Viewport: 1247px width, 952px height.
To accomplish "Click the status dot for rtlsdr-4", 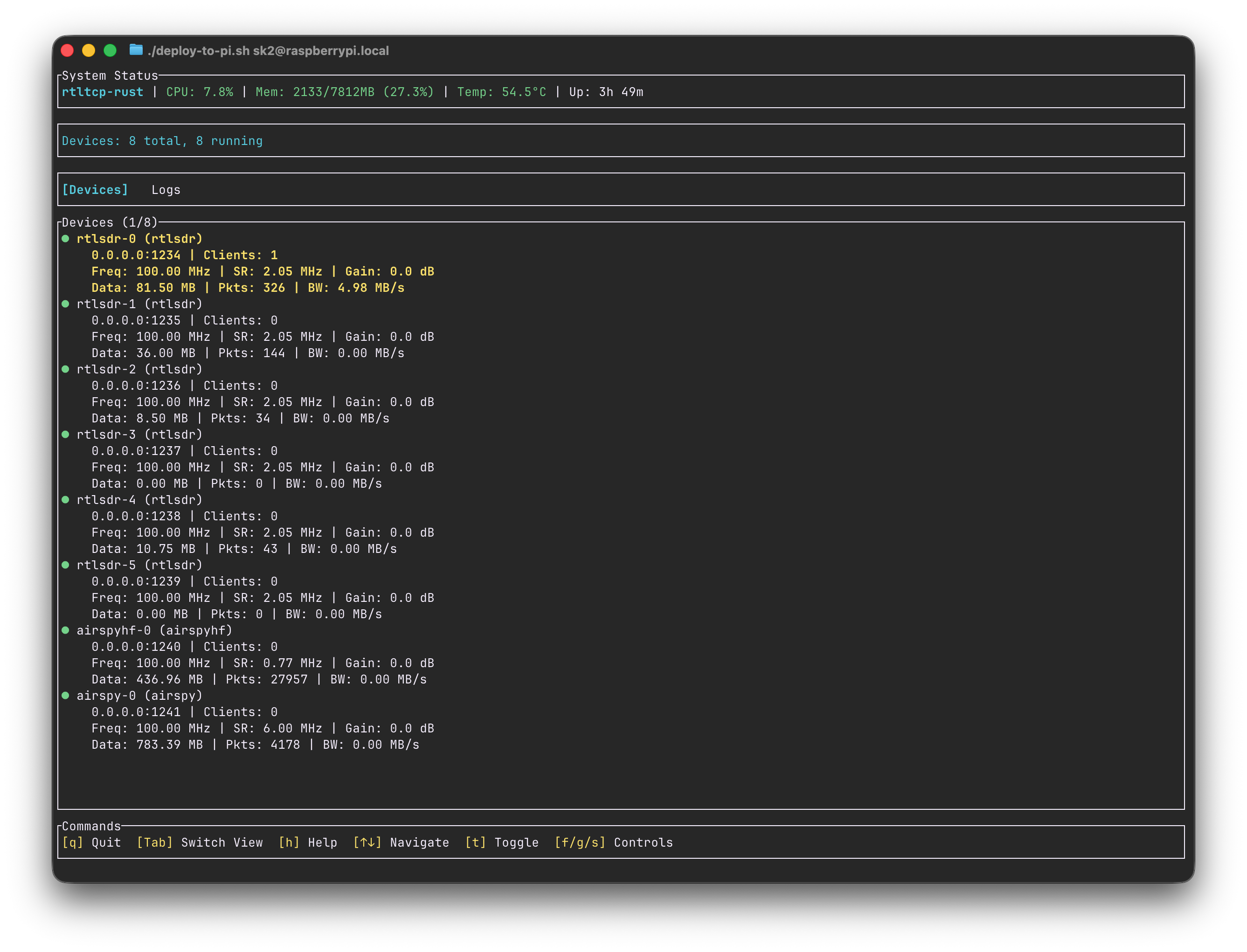I will 65,500.
